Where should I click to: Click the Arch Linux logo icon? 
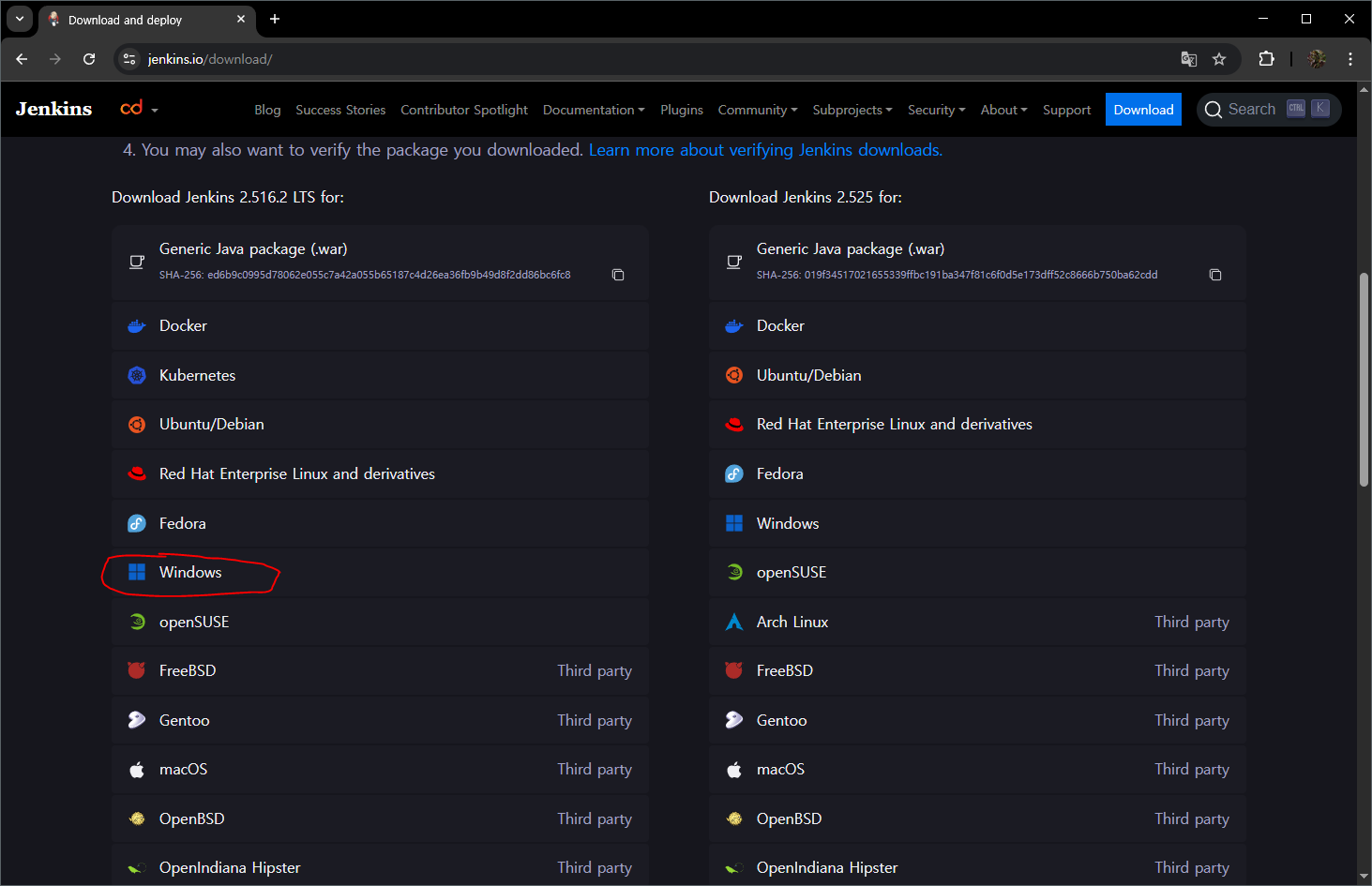click(x=734, y=622)
